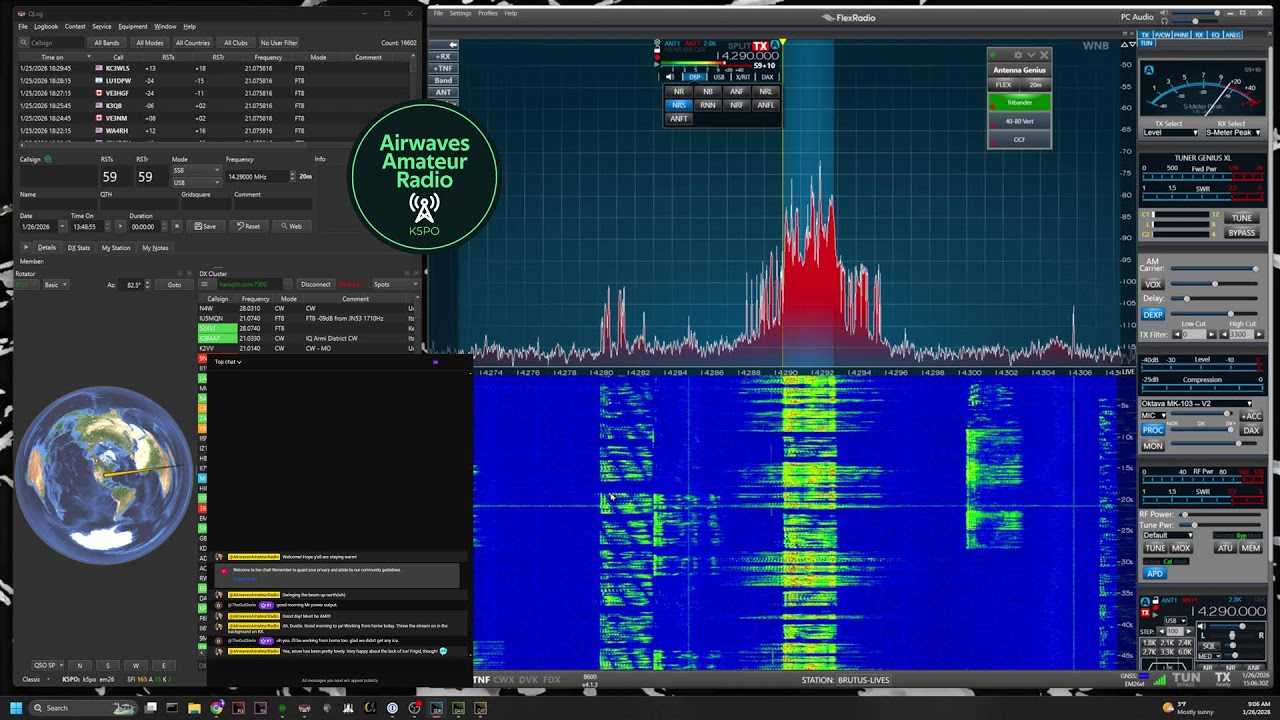This screenshot has height=720, width=1280.
Task: Select log row with call KC3WLS
Action: coord(215,68)
